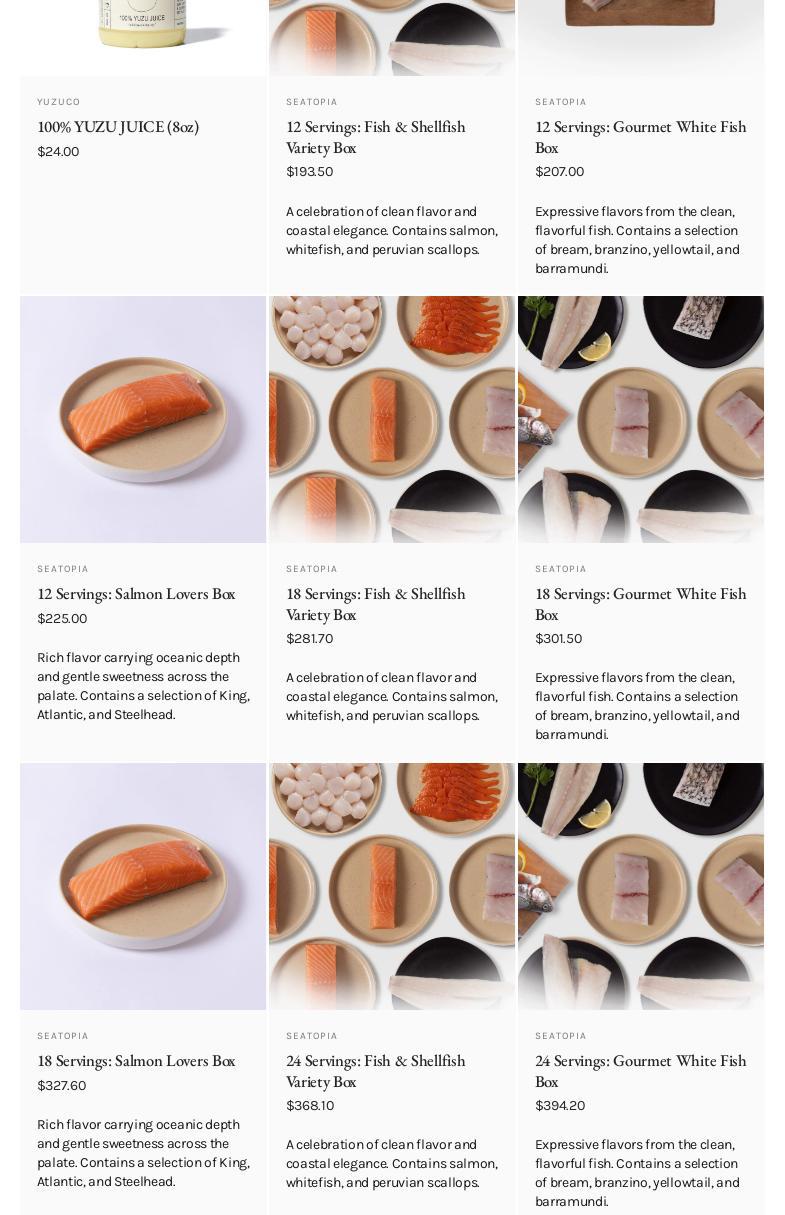Click the 12 Servings Salmon Lovers Box photo

(x=143, y=419)
